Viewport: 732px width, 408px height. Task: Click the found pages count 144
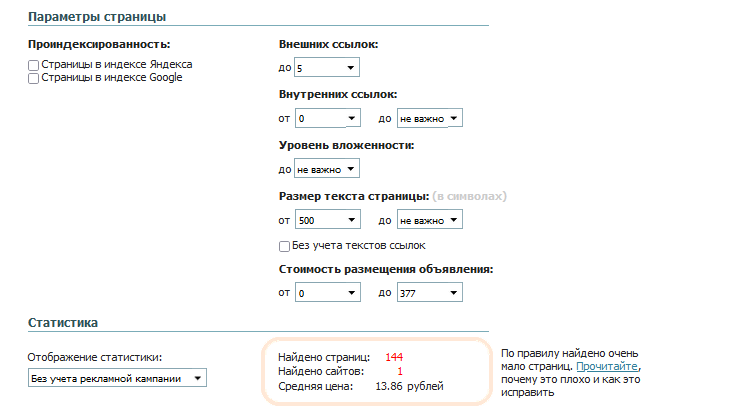(x=393, y=357)
